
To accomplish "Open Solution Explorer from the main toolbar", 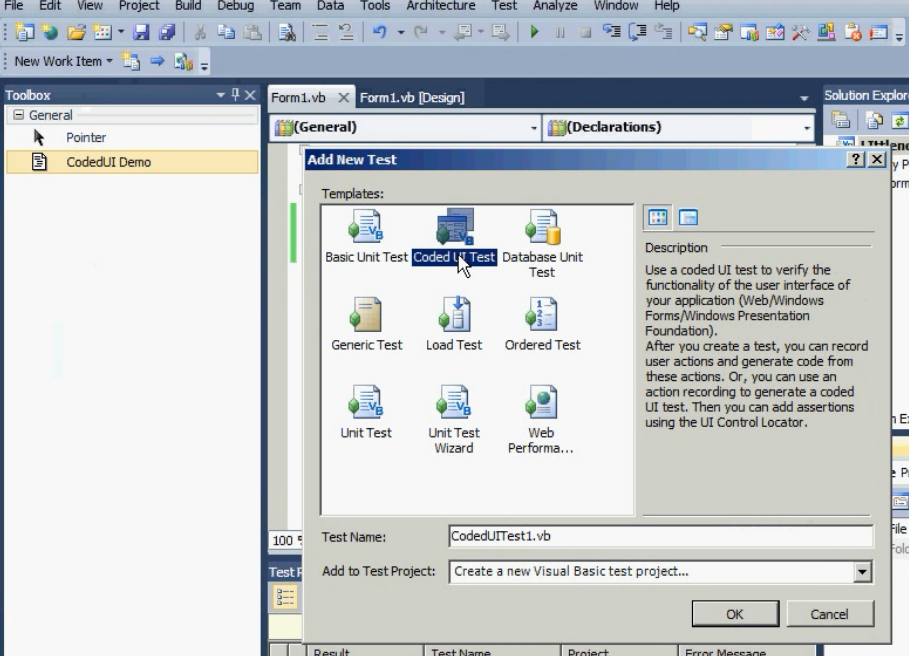I will [697, 32].
